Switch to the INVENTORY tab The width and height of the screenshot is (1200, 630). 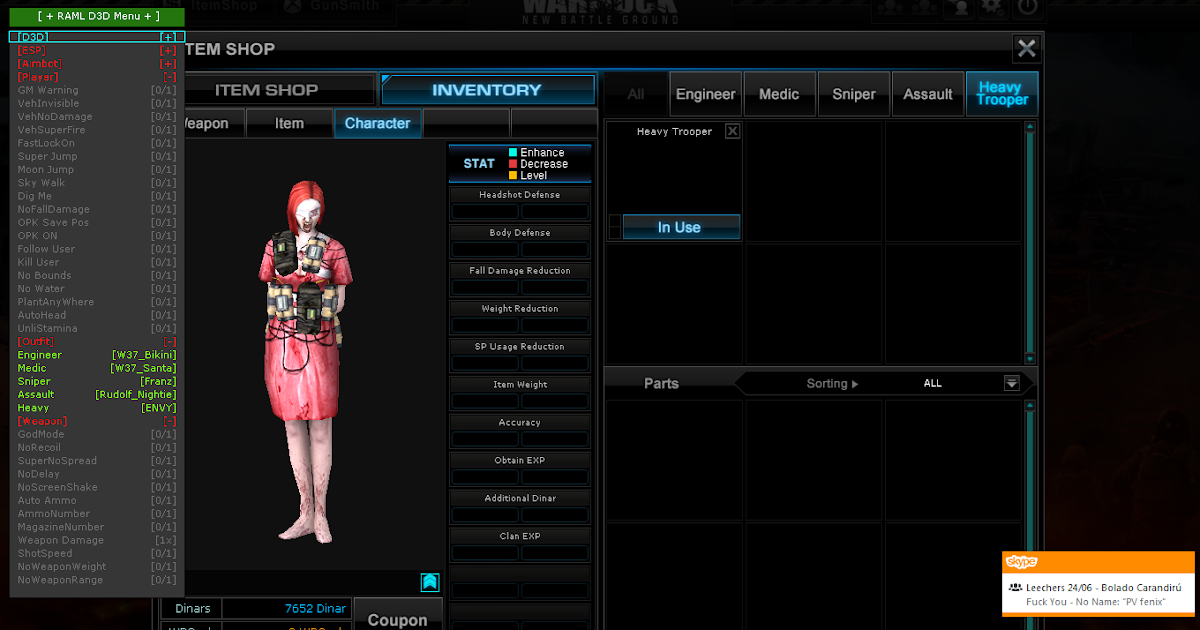[486, 90]
